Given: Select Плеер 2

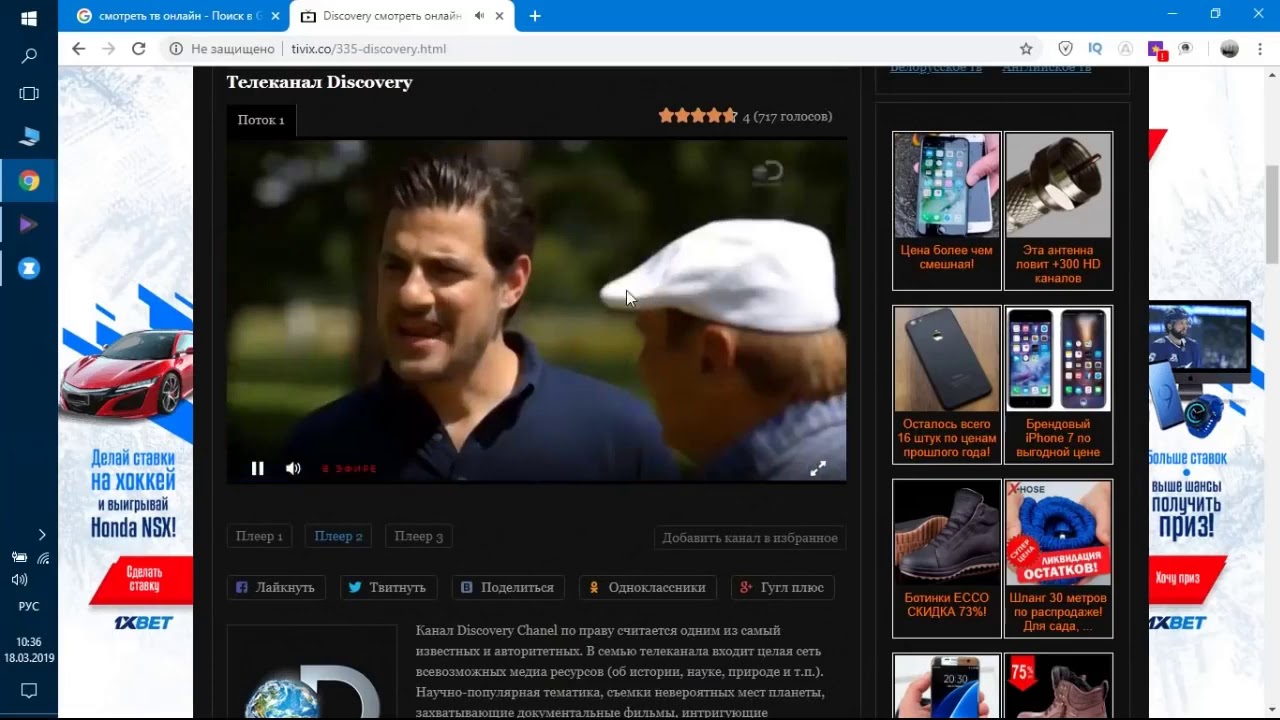Looking at the screenshot, I should tap(338, 537).
